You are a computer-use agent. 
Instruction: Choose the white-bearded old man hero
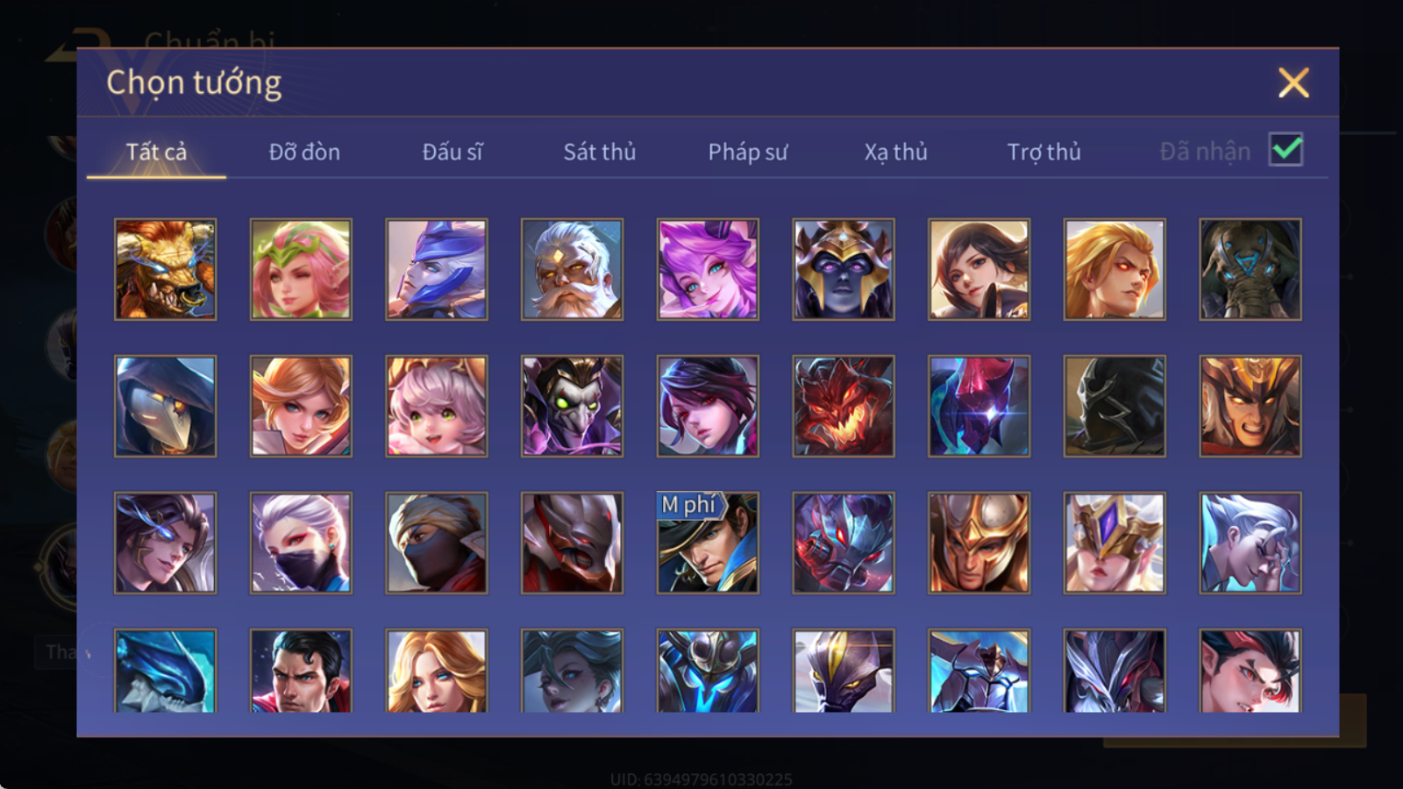click(x=572, y=269)
